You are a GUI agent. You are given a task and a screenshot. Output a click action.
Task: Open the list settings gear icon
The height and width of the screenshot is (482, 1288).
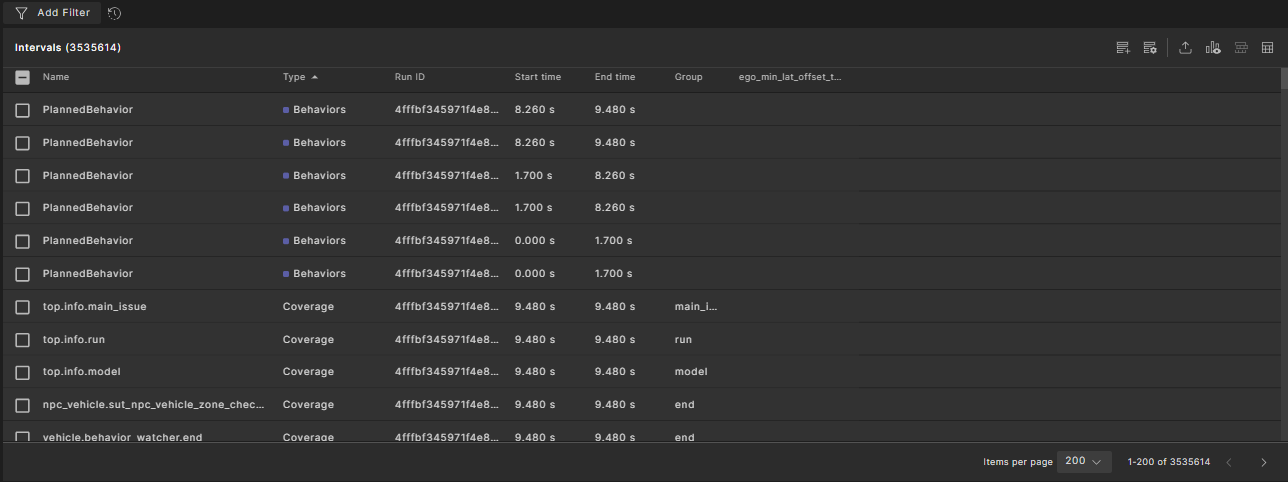point(1150,48)
